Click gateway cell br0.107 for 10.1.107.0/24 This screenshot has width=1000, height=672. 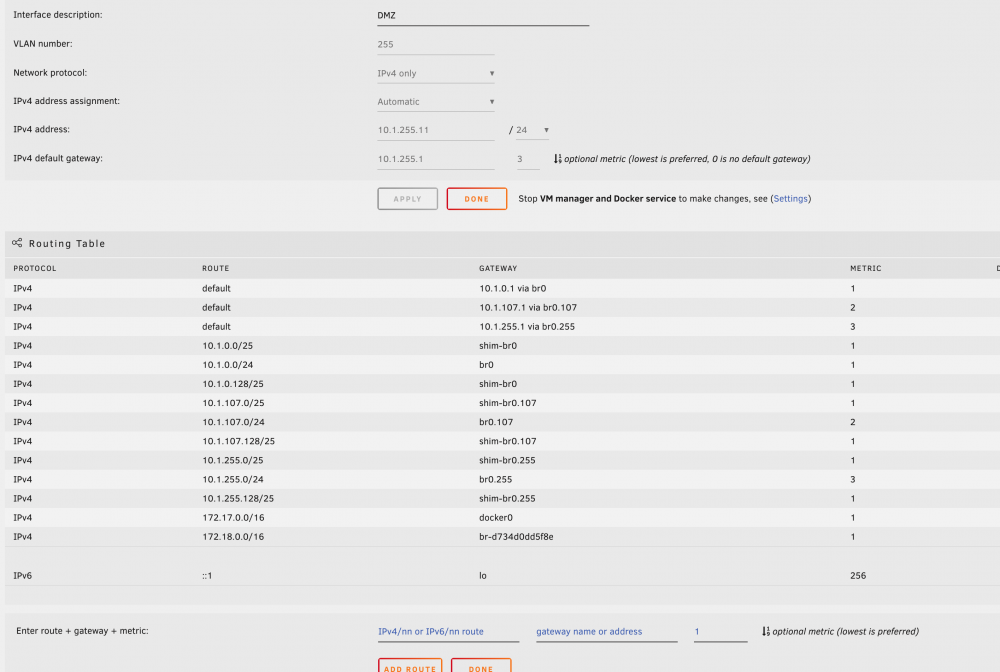point(496,422)
